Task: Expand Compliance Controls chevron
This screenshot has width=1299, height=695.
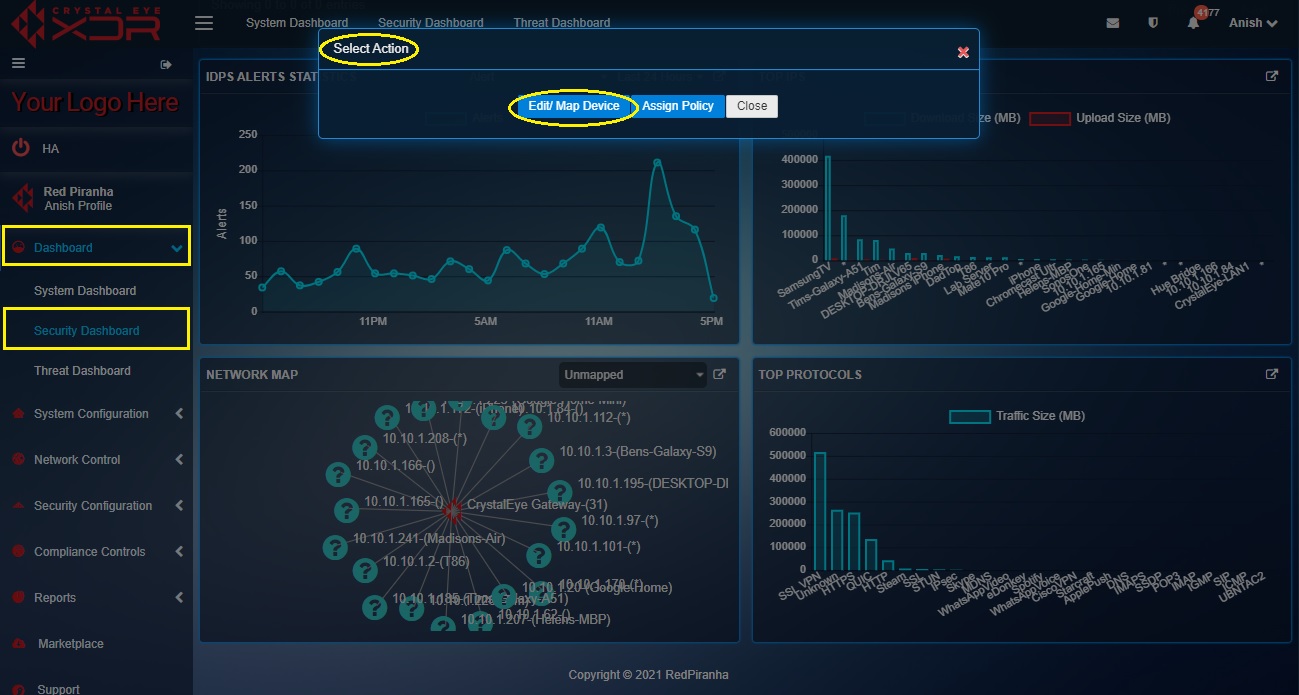Action: coord(179,551)
